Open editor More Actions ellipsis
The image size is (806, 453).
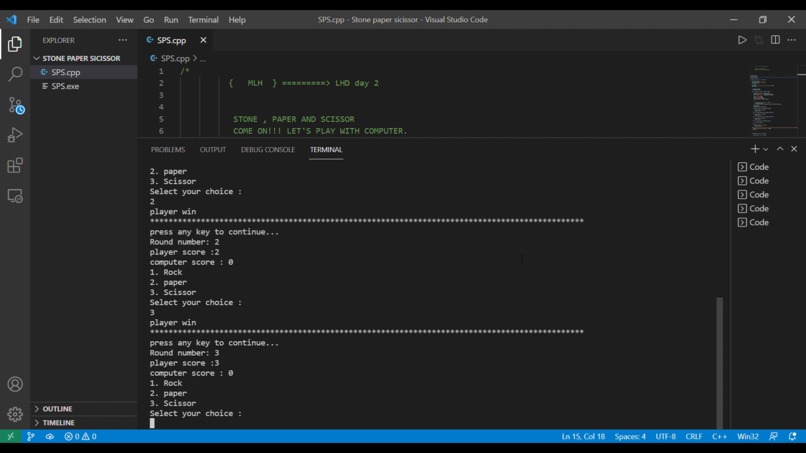(792, 40)
